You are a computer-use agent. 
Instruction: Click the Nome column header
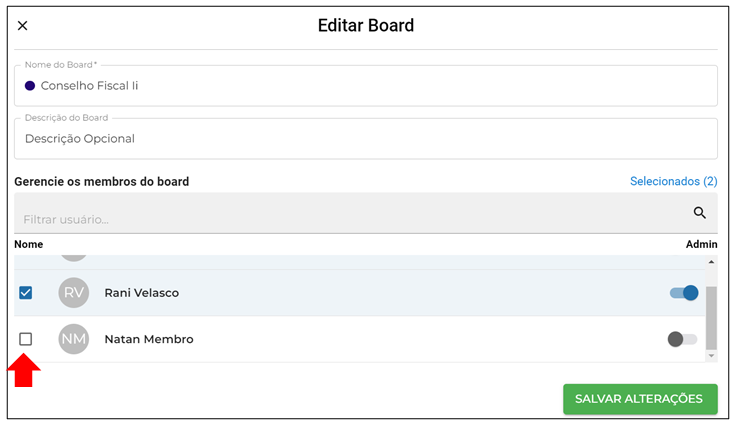(29, 244)
